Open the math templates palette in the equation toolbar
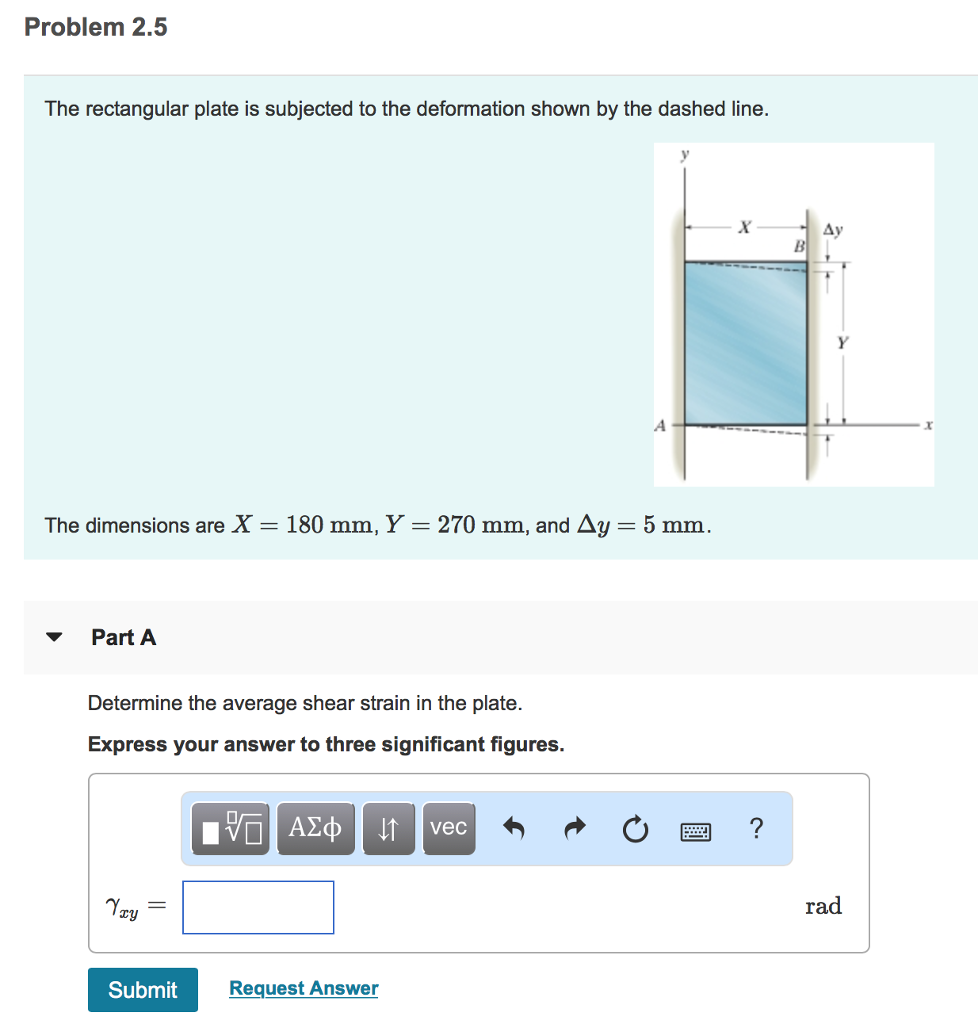The width and height of the screenshot is (978, 1024). [x=228, y=828]
